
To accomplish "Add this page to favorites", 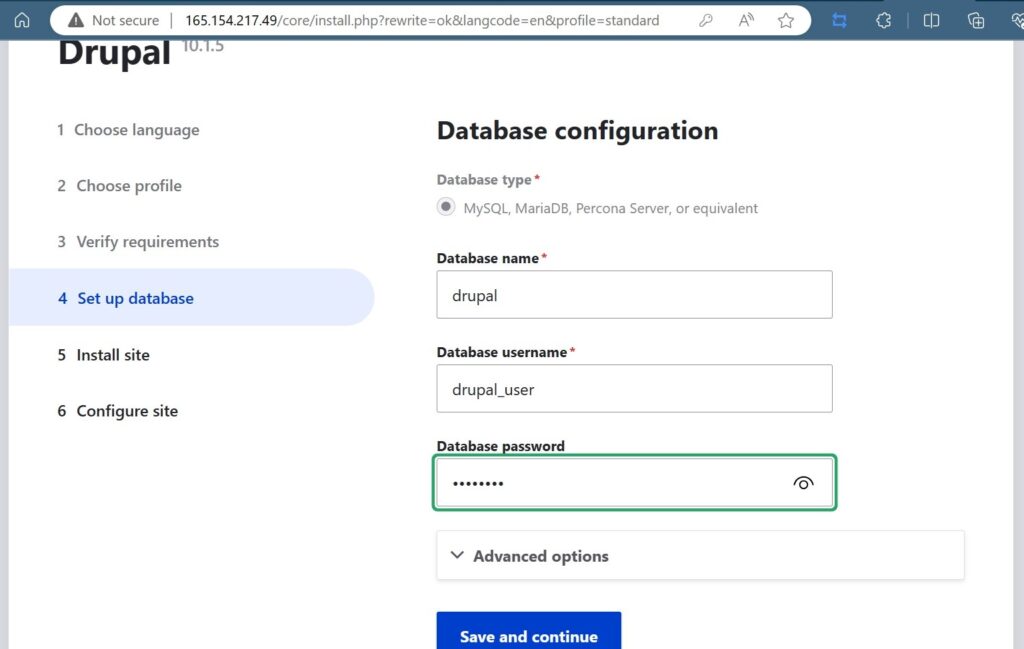I will (786, 19).
